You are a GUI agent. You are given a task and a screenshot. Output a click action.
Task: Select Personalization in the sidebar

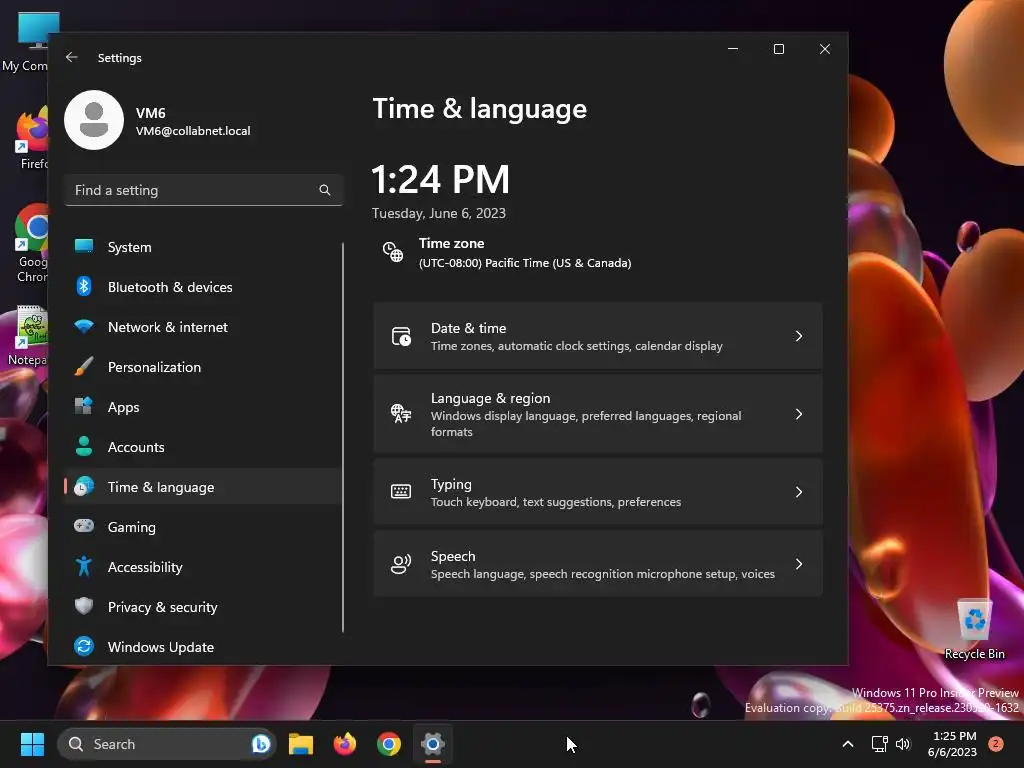tap(202, 367)
